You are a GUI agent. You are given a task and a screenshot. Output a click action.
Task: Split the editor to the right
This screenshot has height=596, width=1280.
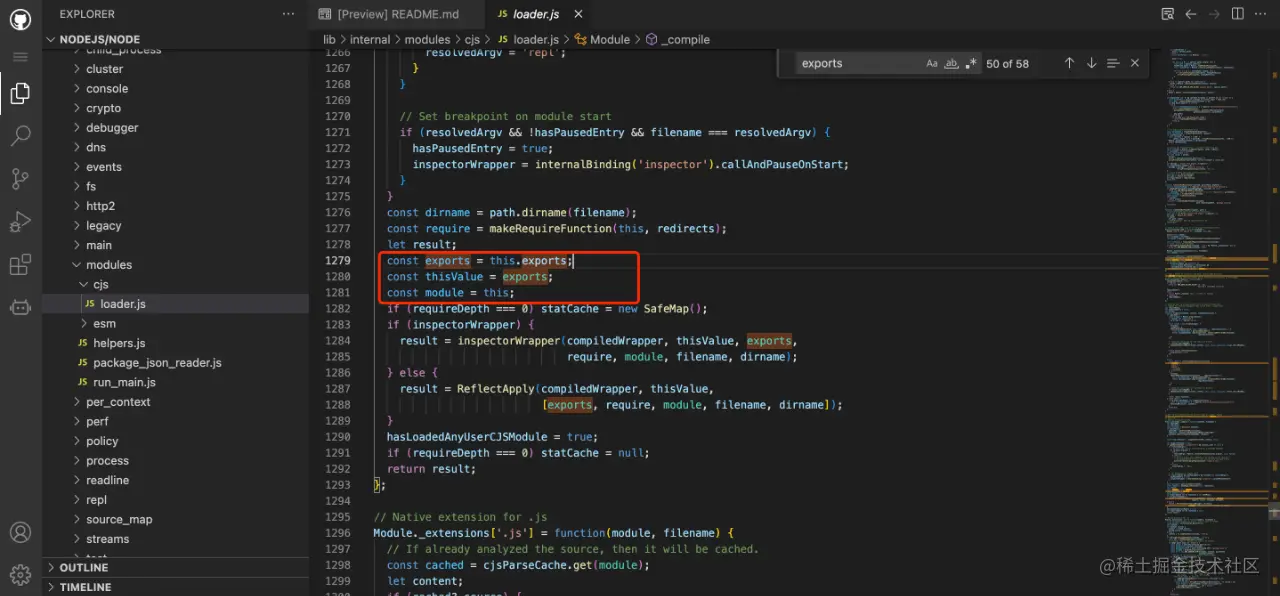coord(1237,14)
